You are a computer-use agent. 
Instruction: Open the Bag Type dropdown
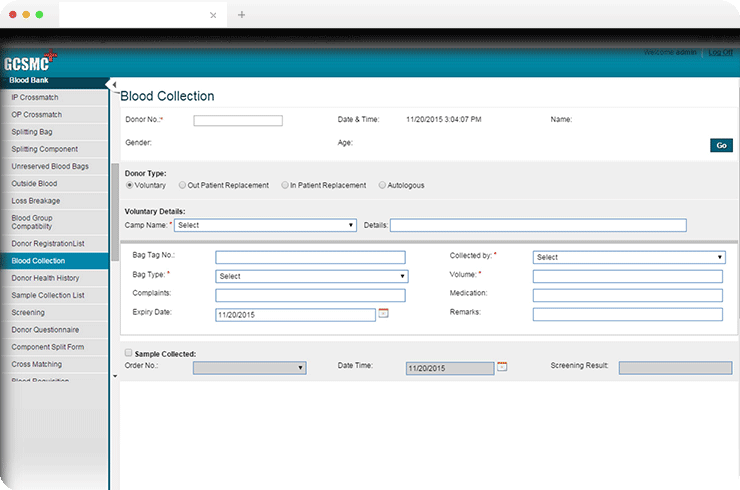pyautogui.click(x=312, y=276)
